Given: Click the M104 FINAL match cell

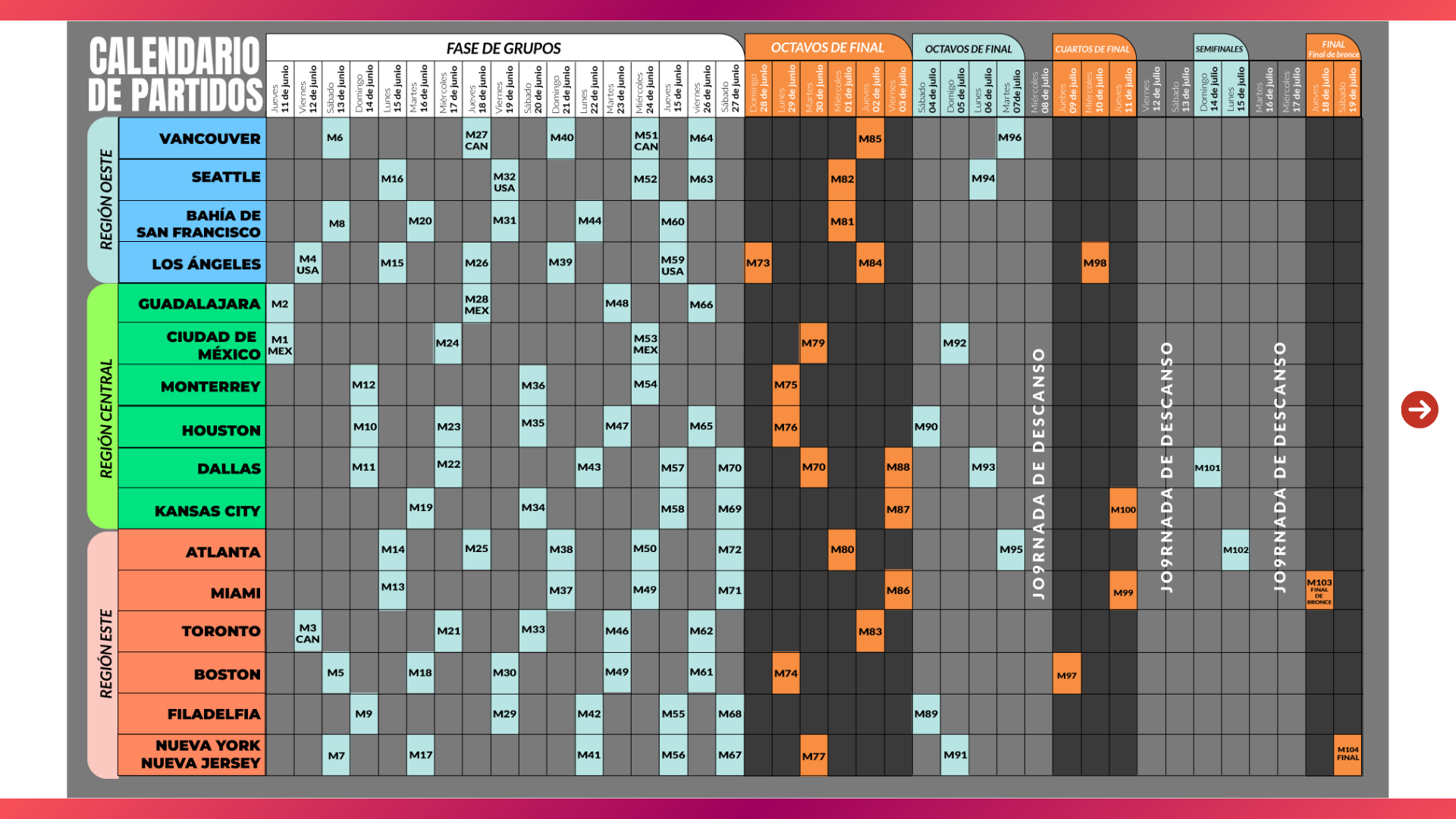Looking at the screenshot, I should (1348, 754).
